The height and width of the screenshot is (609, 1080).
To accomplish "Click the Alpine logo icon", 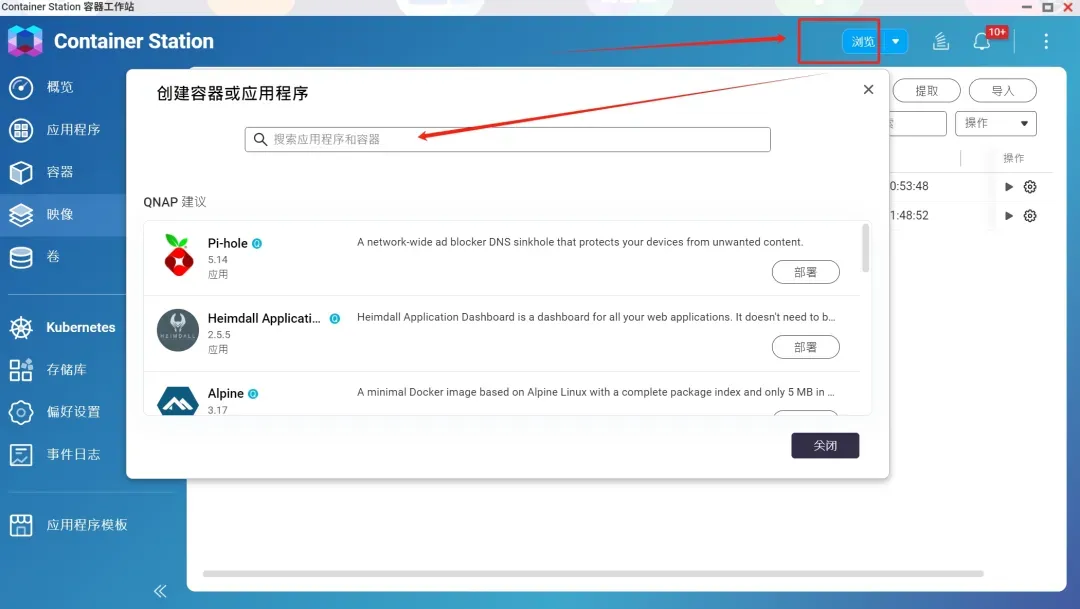I will point(178,401).
